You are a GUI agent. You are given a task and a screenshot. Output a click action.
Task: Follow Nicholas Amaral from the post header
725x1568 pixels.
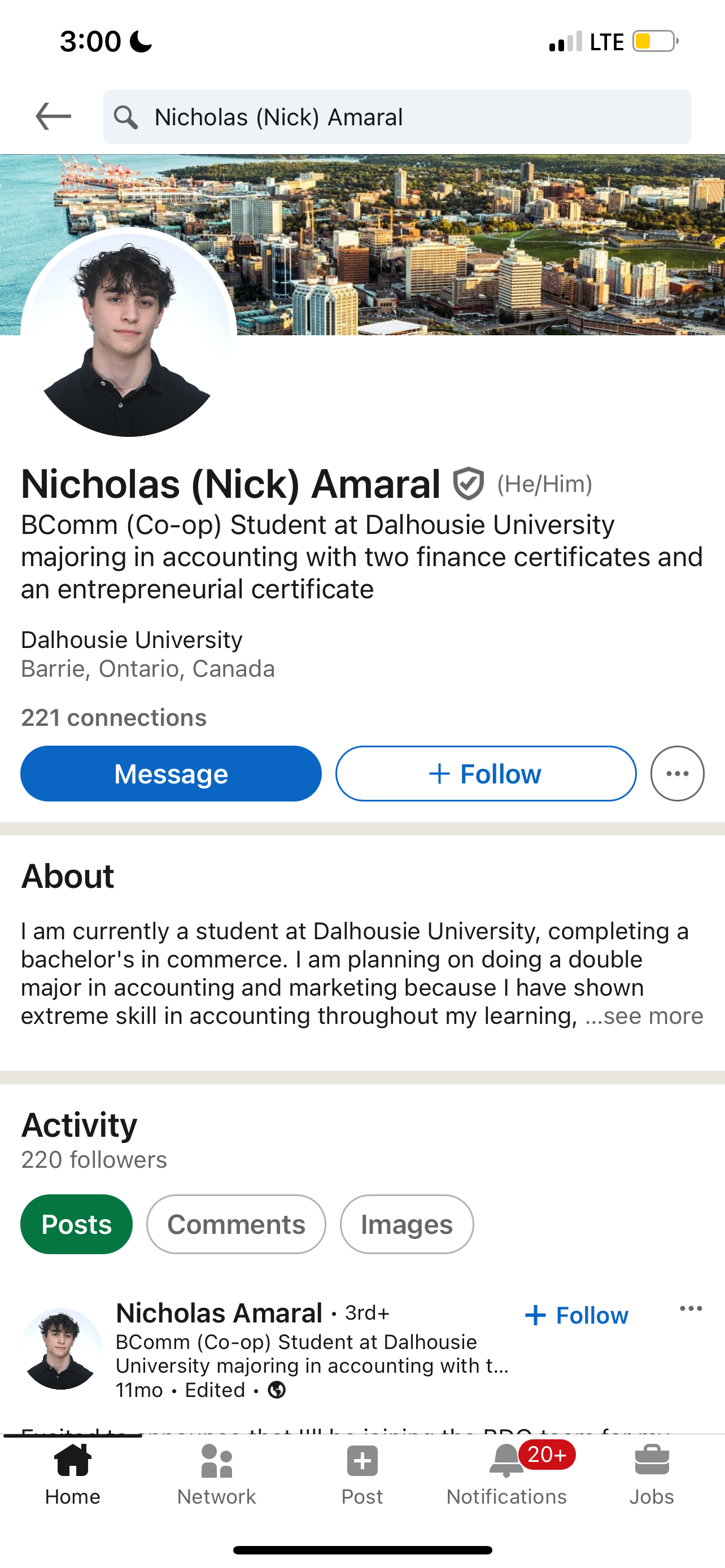pyautogui.click(x=576, y=1315)
